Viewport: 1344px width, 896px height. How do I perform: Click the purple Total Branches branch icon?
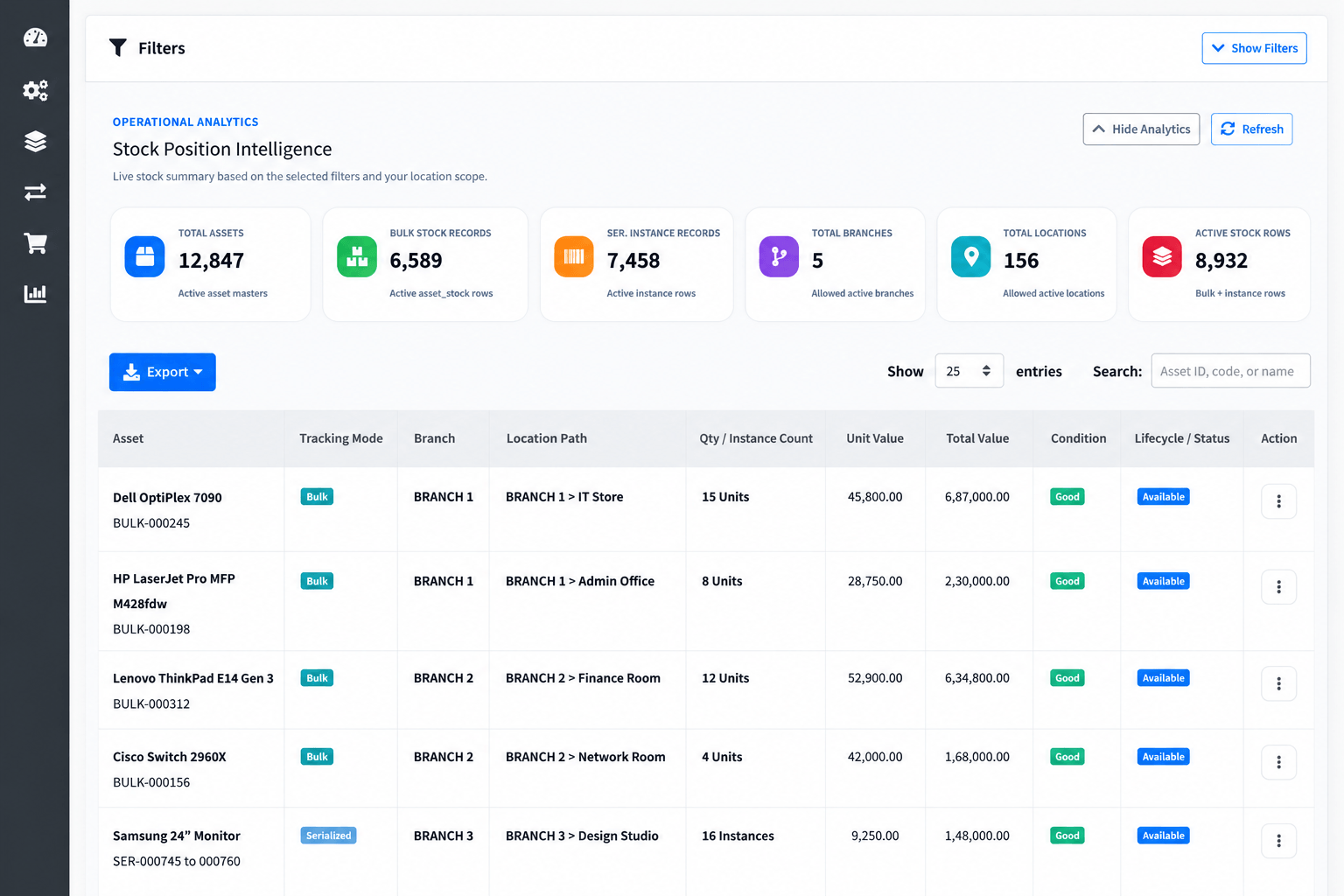pyautogui.click(x=779, y=257)
